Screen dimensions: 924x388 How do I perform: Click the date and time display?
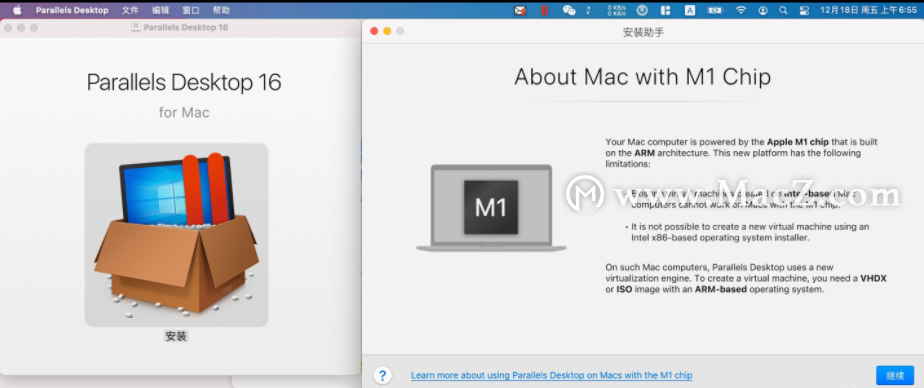point(868,10)
